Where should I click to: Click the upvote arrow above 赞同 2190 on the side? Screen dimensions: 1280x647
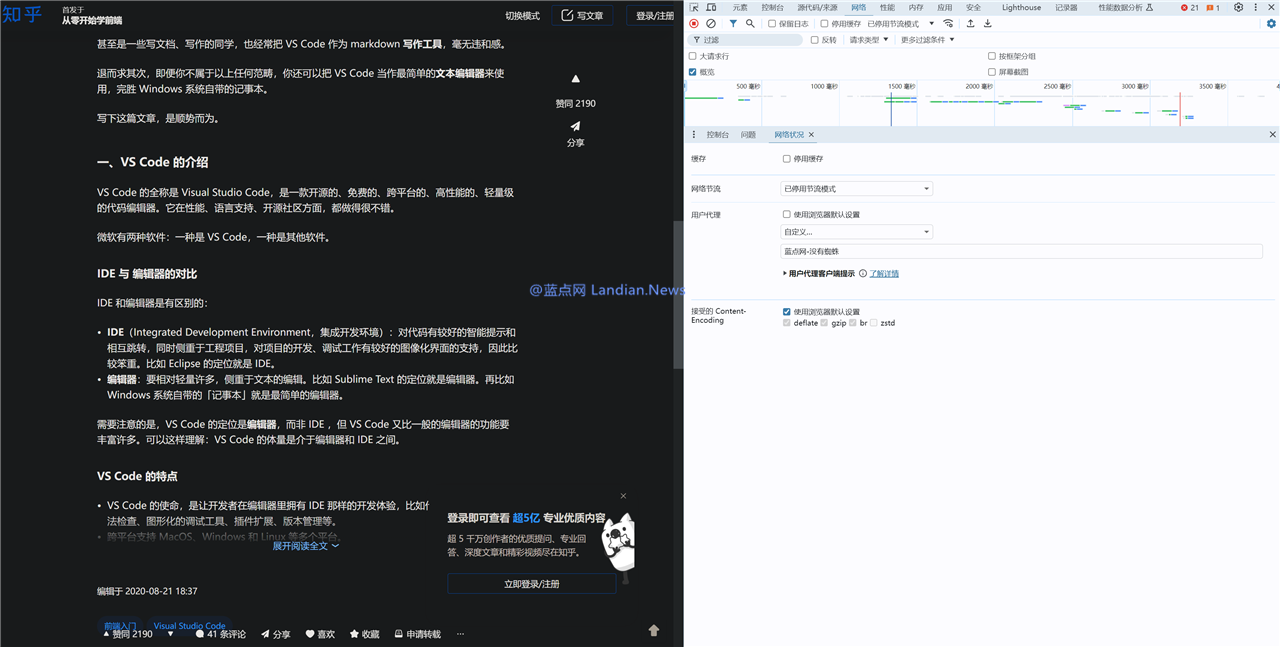(x=575, y=79)
